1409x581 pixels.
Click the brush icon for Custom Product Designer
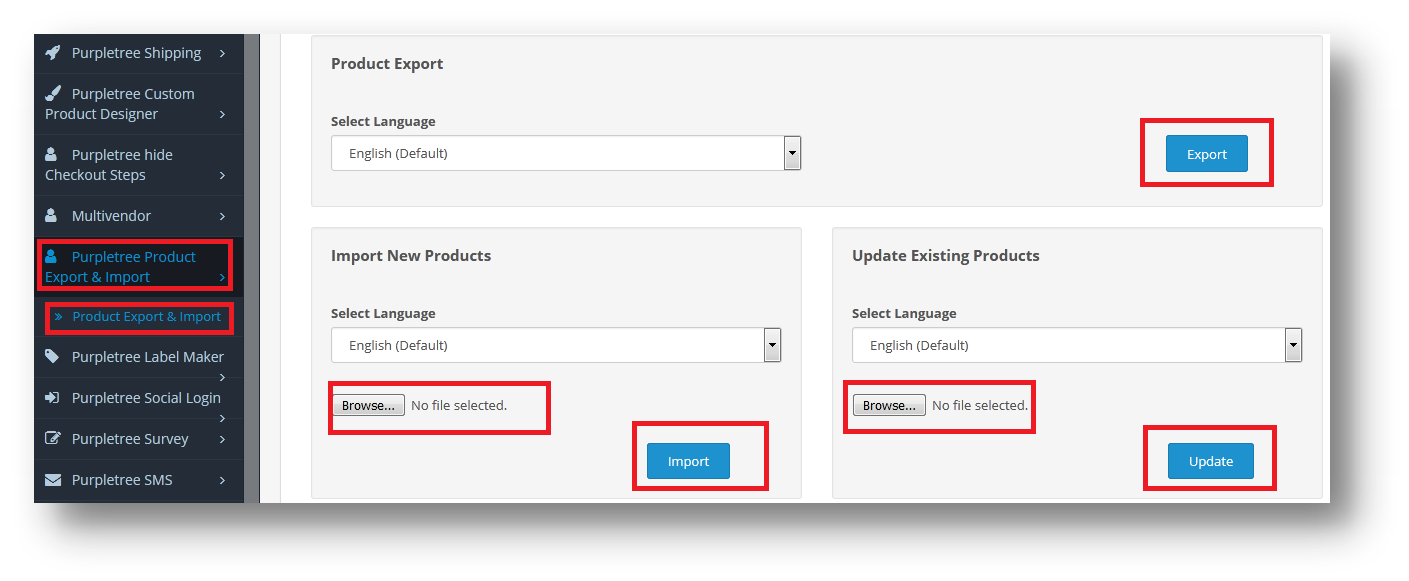53,94
